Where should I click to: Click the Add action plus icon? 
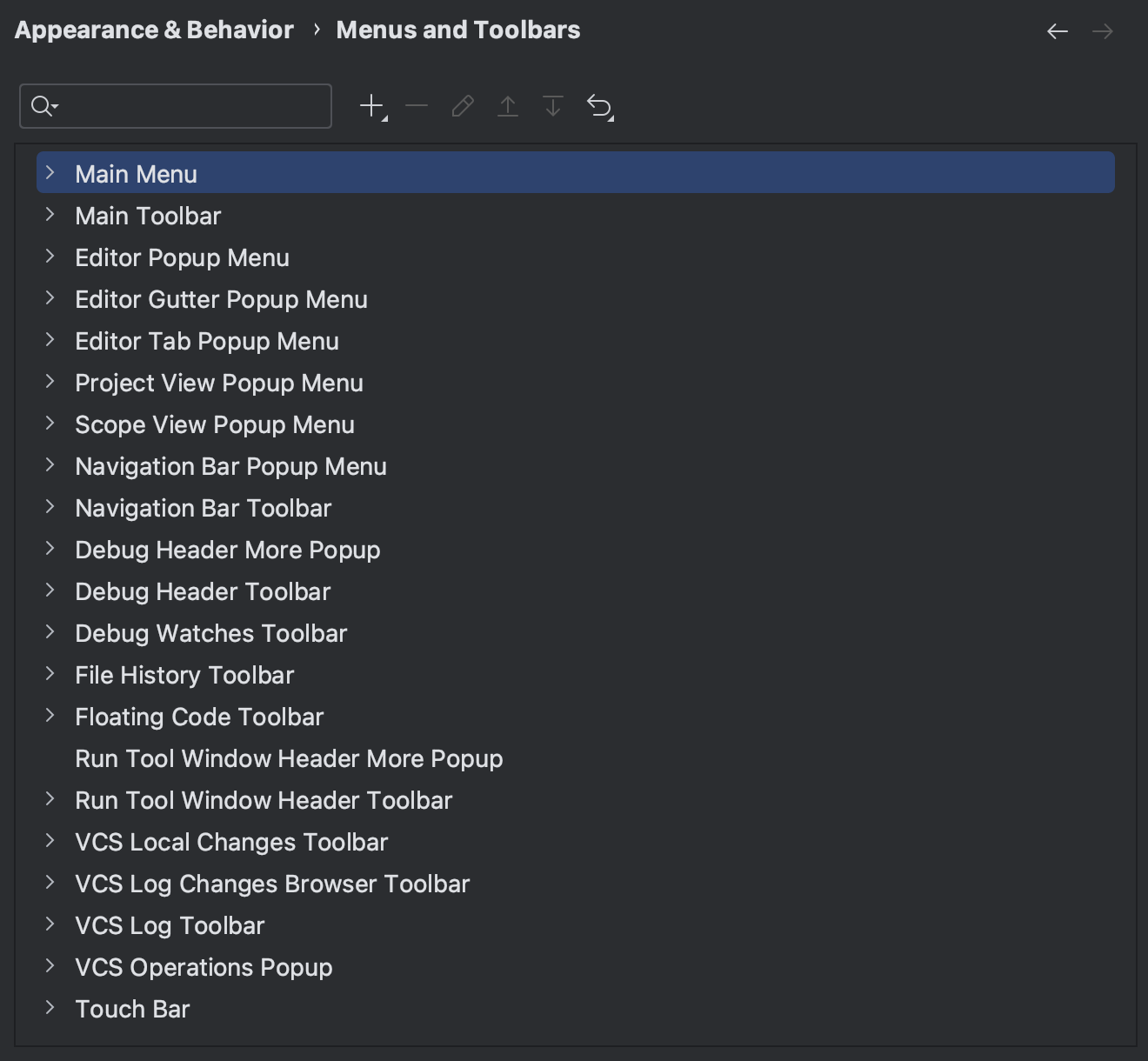click(370, 105)
